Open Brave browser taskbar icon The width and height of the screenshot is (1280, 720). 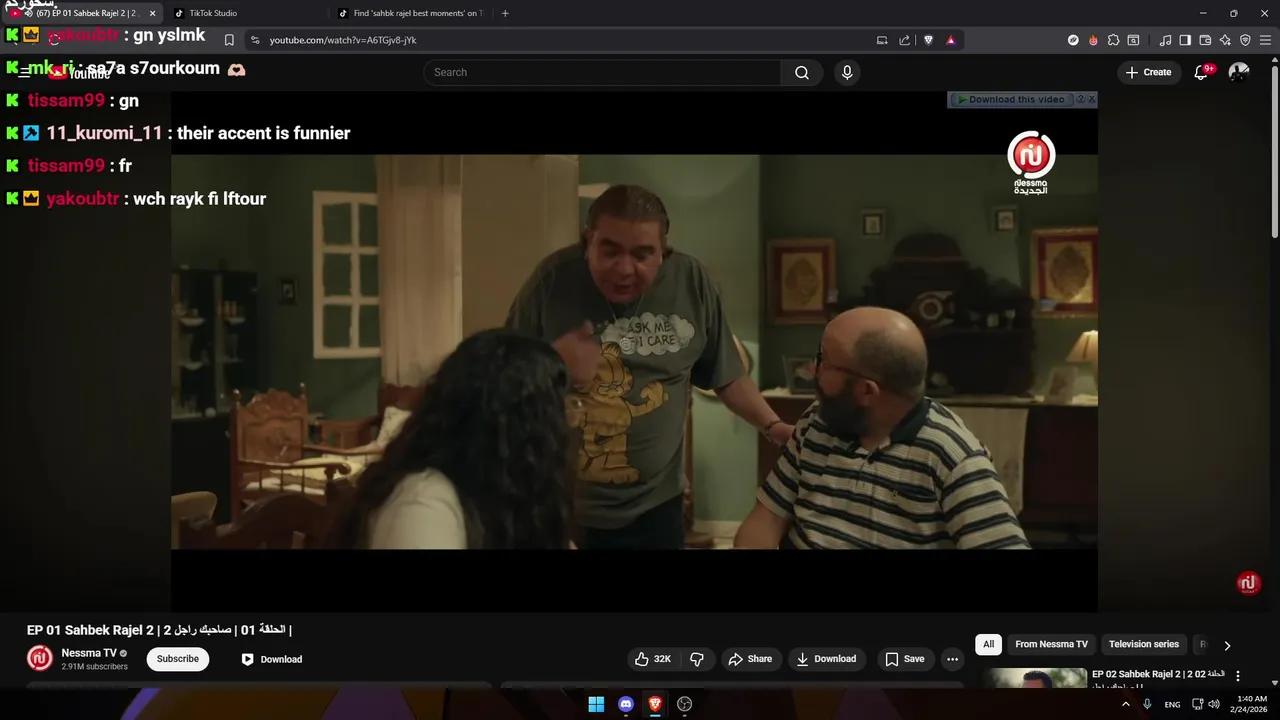coord(655,704)
